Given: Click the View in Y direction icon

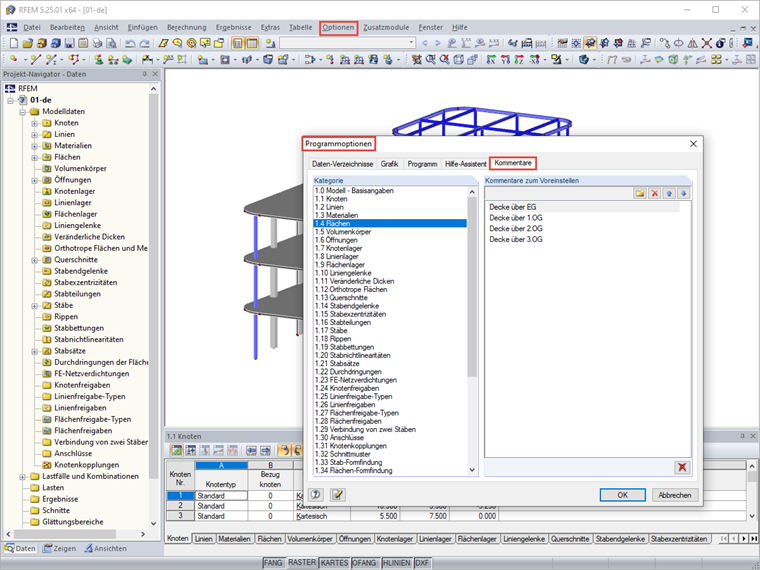Looking at the screenshot, I should (506, 60).
